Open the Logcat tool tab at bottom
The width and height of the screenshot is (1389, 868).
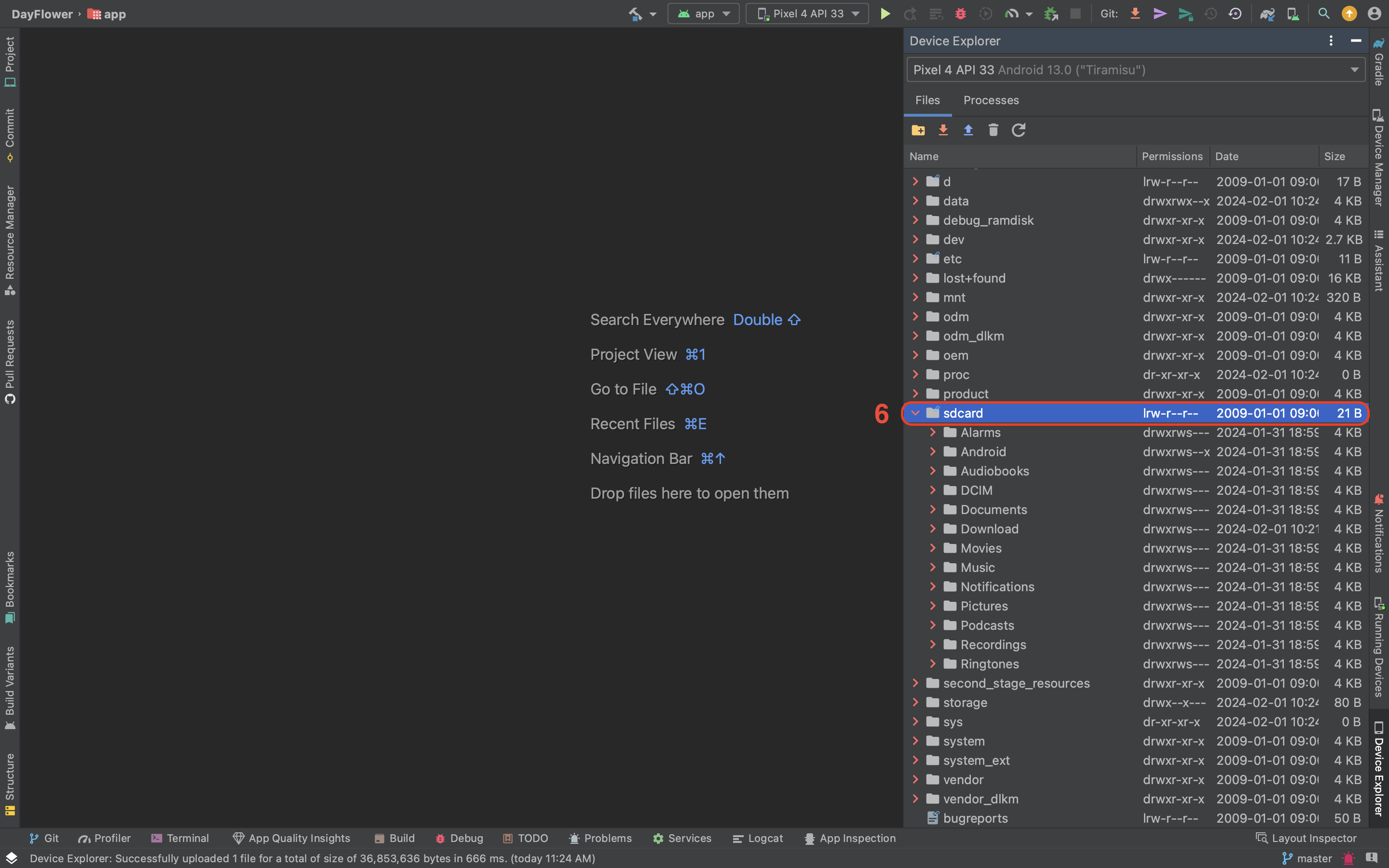click(758, 838)
